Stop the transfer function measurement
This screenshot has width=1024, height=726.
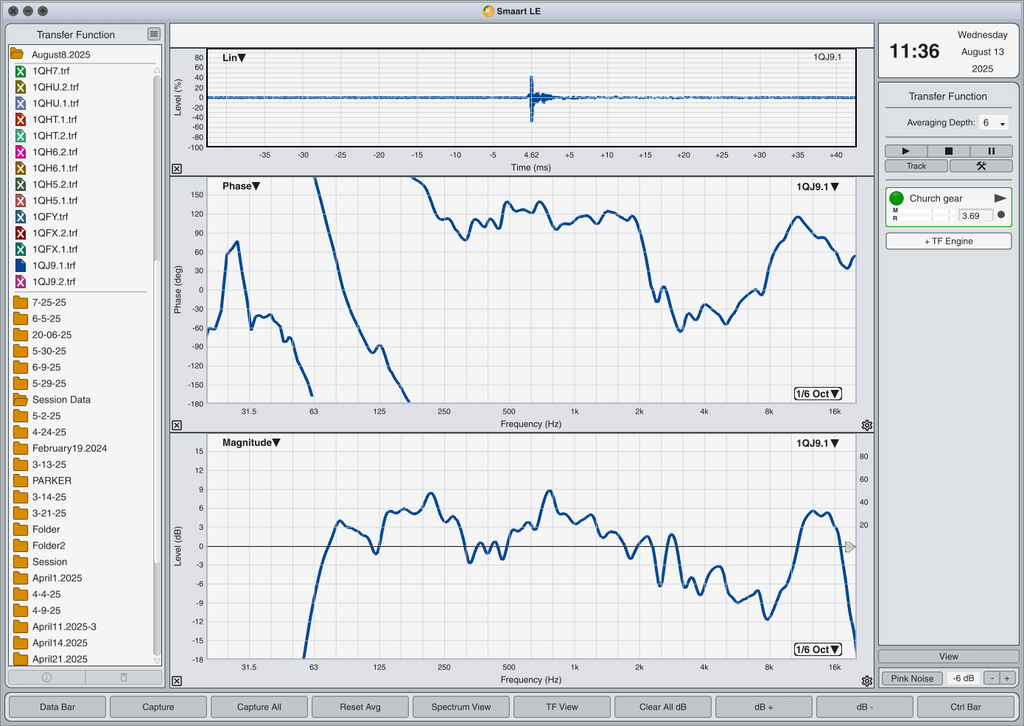tap(948, 151)
